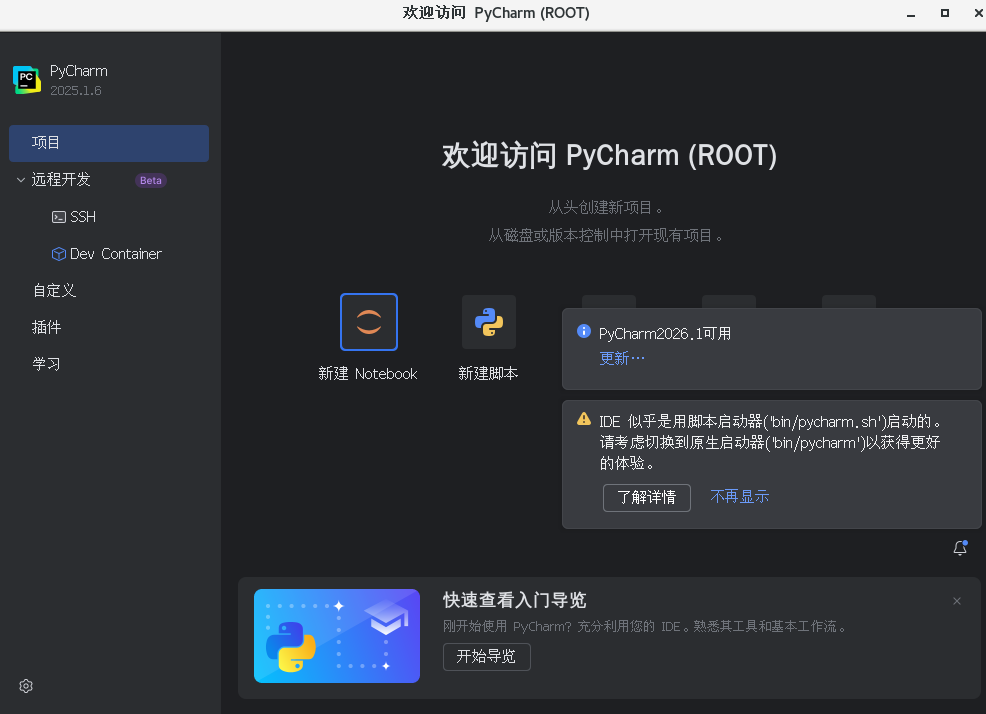Click the "快速查看入门导览" heading
Viewport: 986px width, 714px height.
(x=514, y=600)
